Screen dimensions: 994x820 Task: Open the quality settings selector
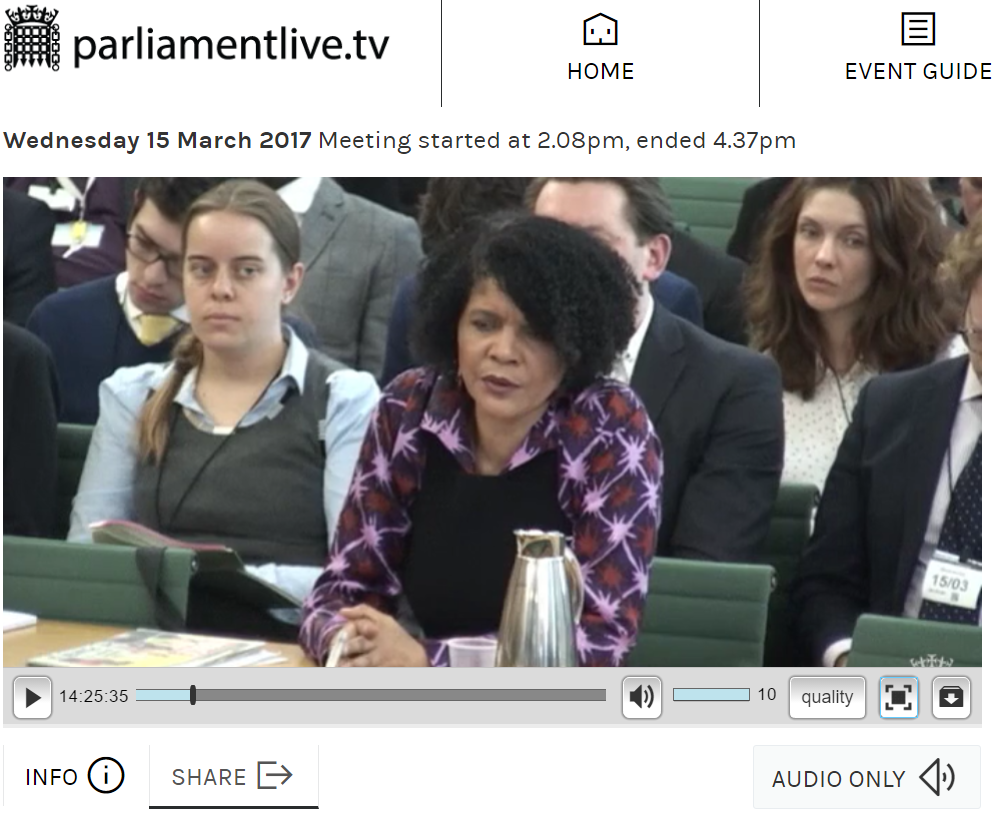point(827,697)
